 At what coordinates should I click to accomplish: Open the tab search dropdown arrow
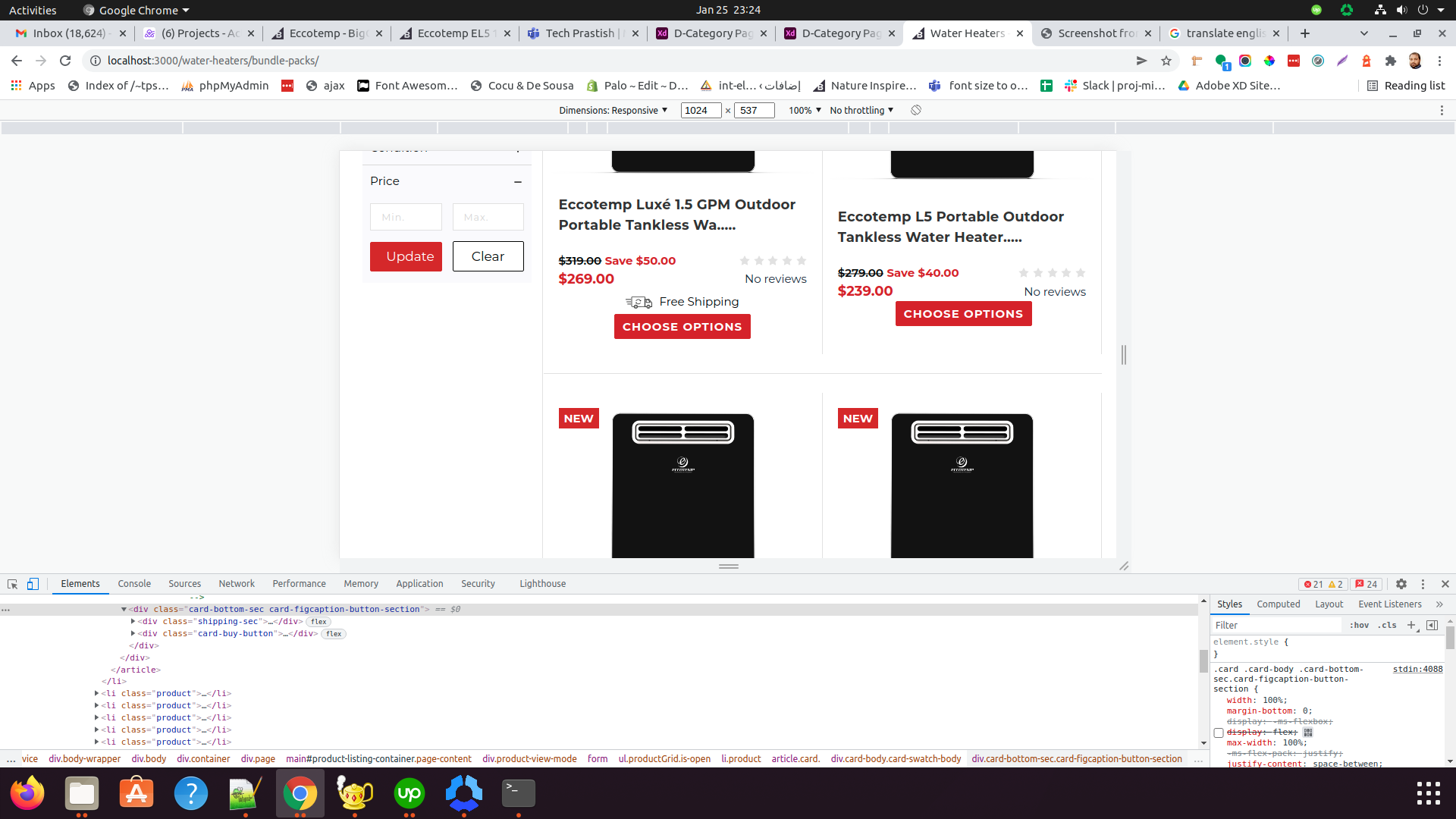point(1364,33)
